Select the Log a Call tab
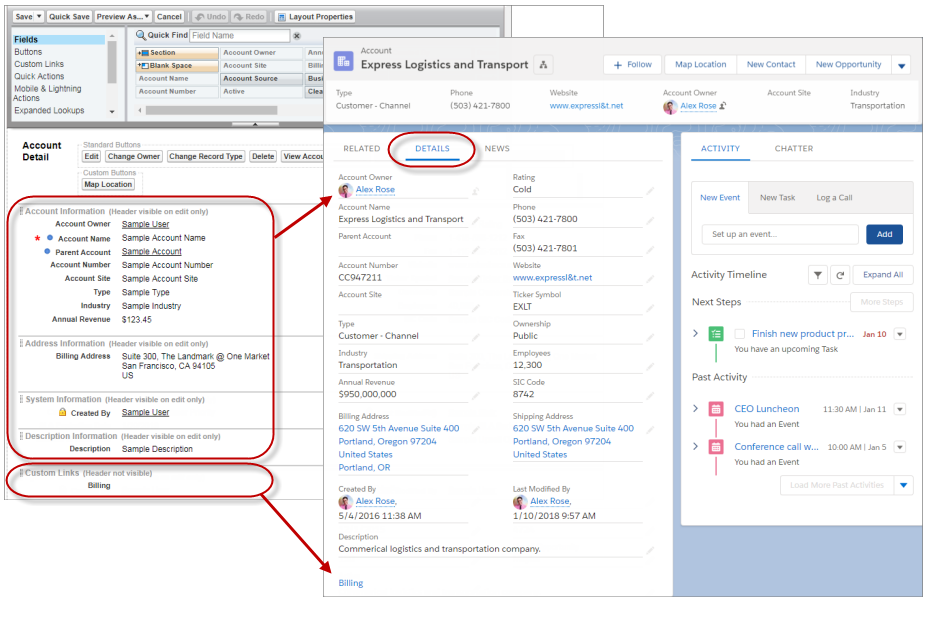The height and width of the screenshot is (617, 929). pos(834,198)
